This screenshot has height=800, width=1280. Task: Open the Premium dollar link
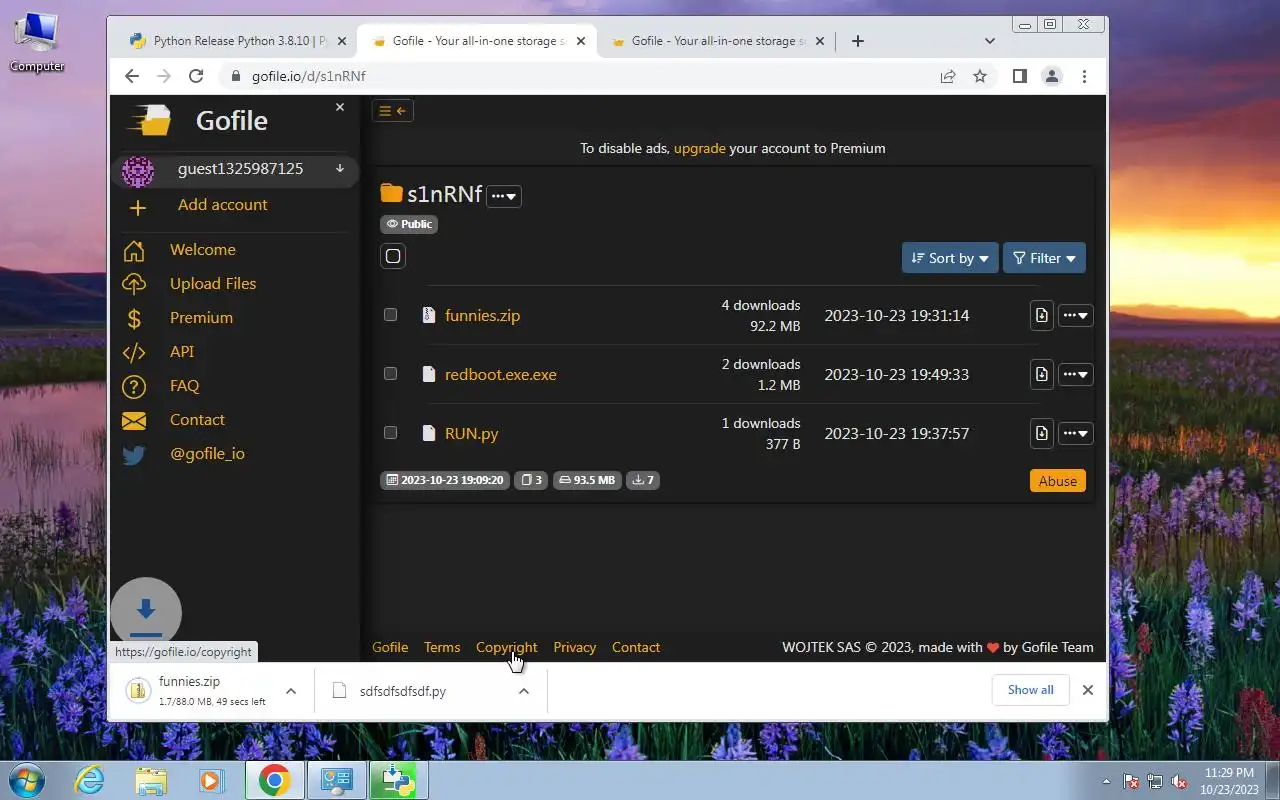[201, 318]
